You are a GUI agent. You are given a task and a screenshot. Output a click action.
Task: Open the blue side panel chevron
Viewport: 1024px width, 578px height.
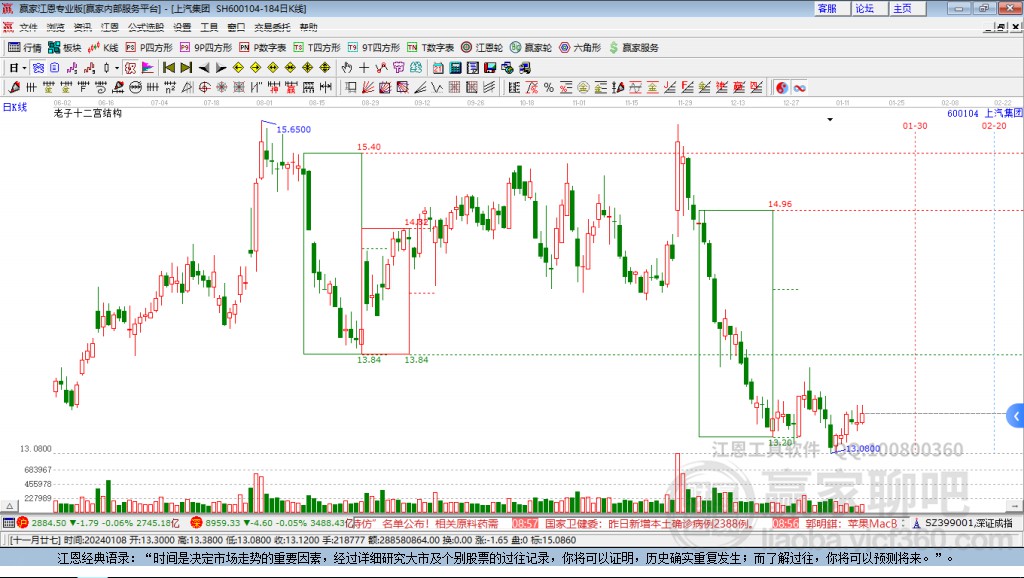coord(1016,416)
